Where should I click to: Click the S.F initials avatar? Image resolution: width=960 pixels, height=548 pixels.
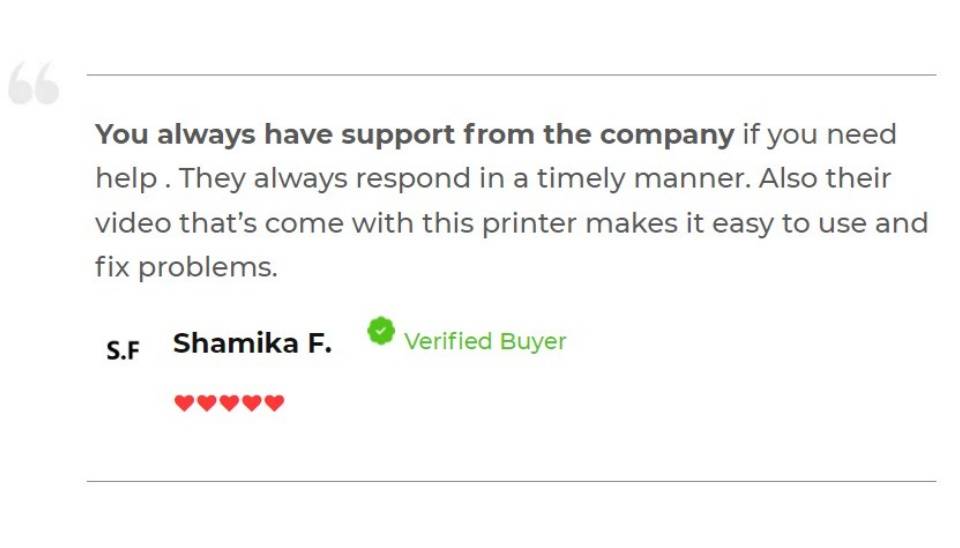coord(122,350)
